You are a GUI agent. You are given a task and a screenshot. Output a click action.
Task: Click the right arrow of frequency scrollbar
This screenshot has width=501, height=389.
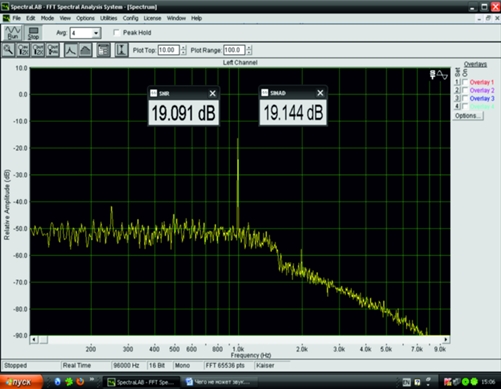[x=446, y=339]
